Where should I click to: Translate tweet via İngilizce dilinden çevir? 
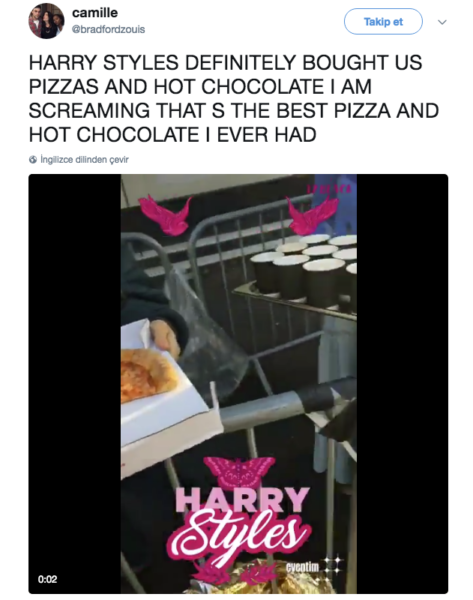85,160
